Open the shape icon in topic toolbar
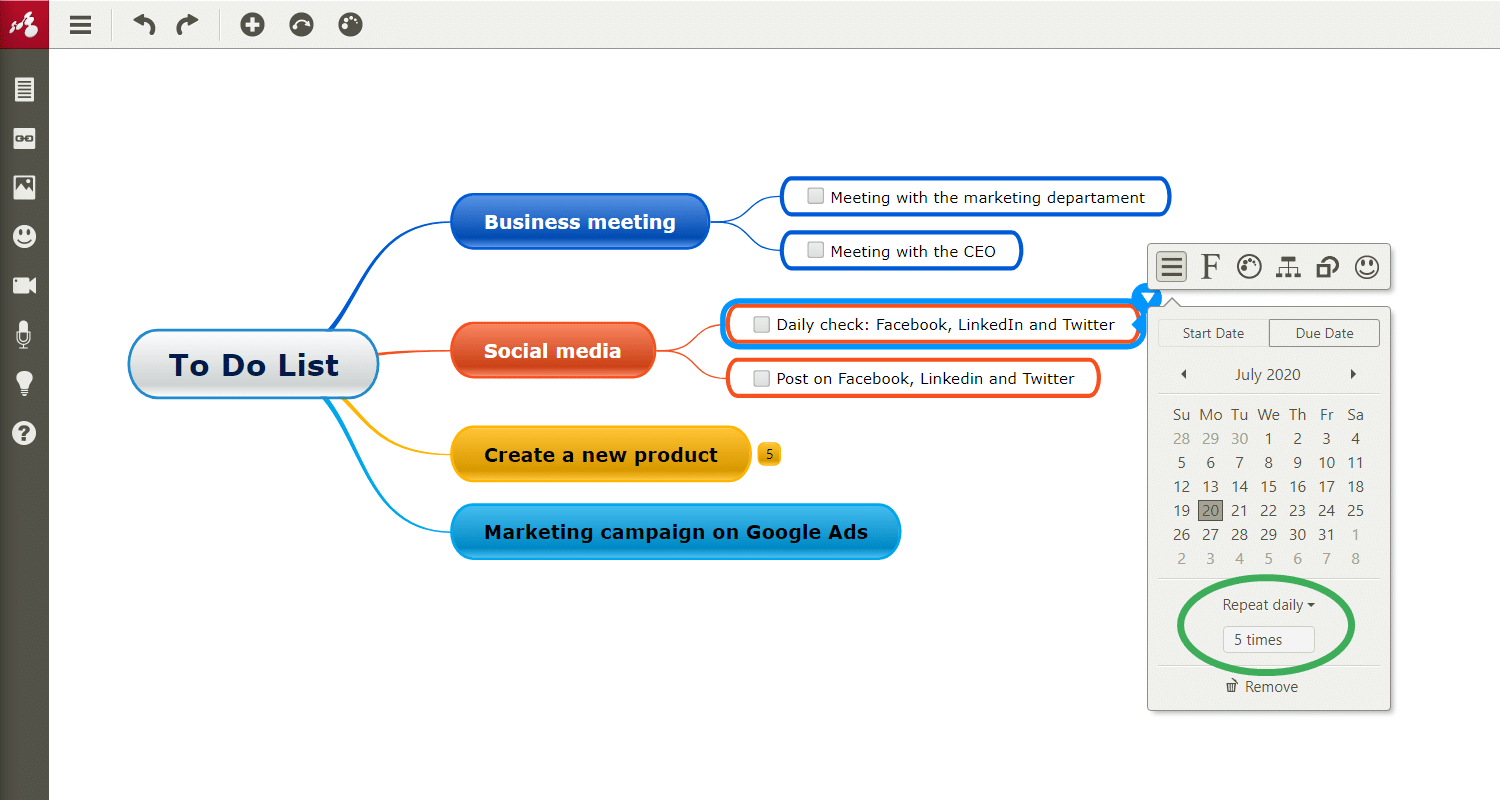The height and width of the screenshot is (800, 1500). tap(1327, 266)
